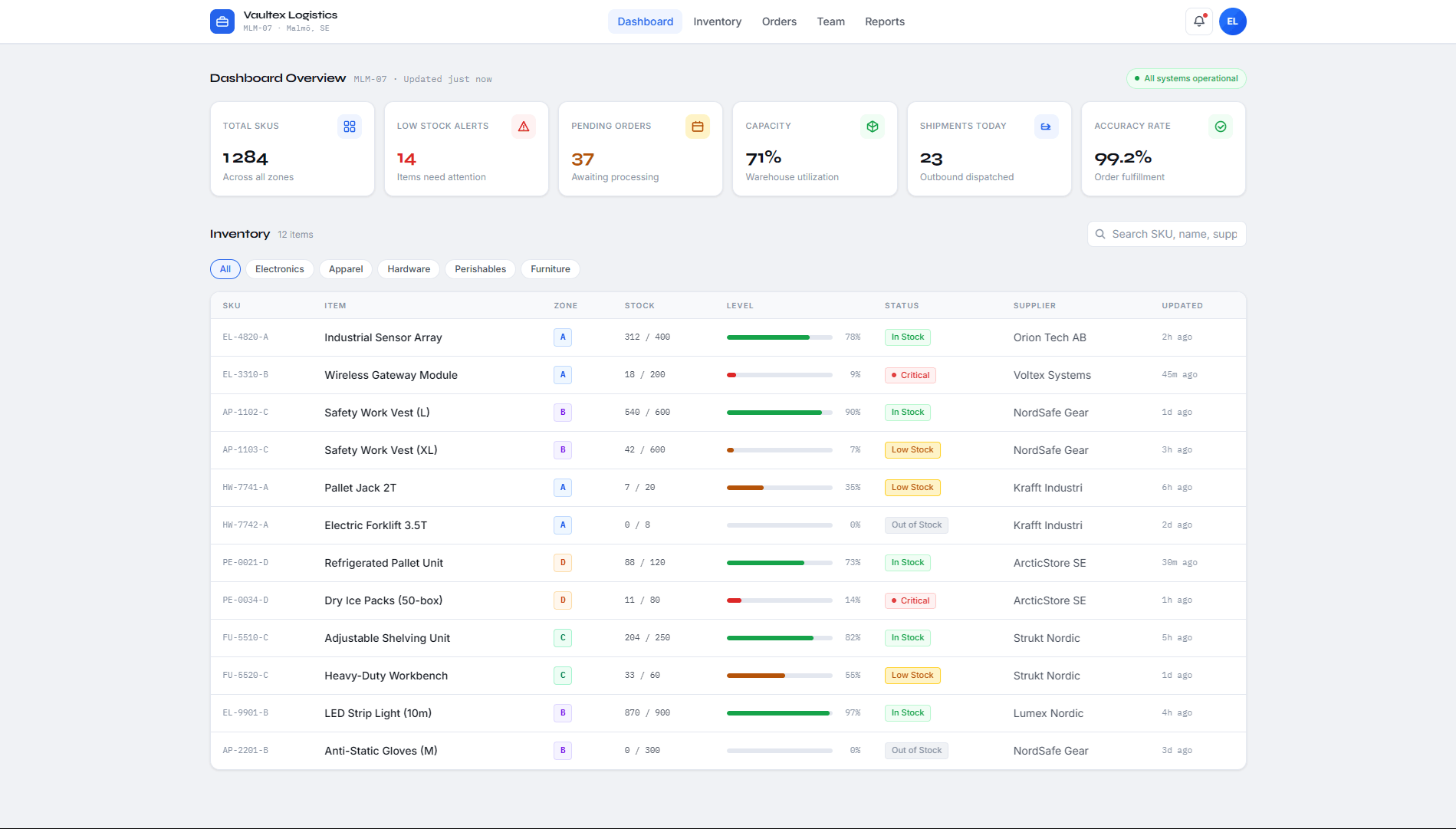Go to the Inventory nav tab
1456x829 pixels.
click(717, 21)
